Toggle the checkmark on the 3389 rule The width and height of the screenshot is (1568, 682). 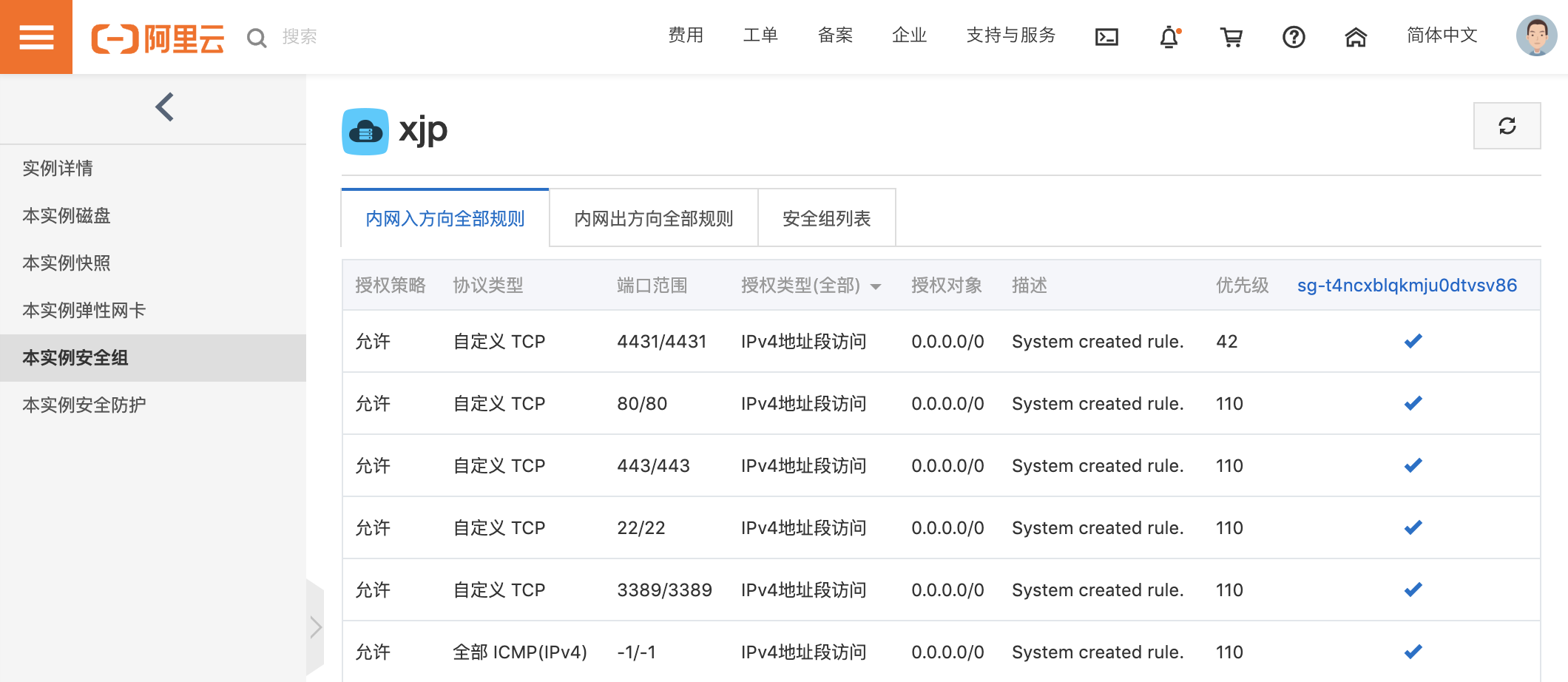[x=1413, y=590]
